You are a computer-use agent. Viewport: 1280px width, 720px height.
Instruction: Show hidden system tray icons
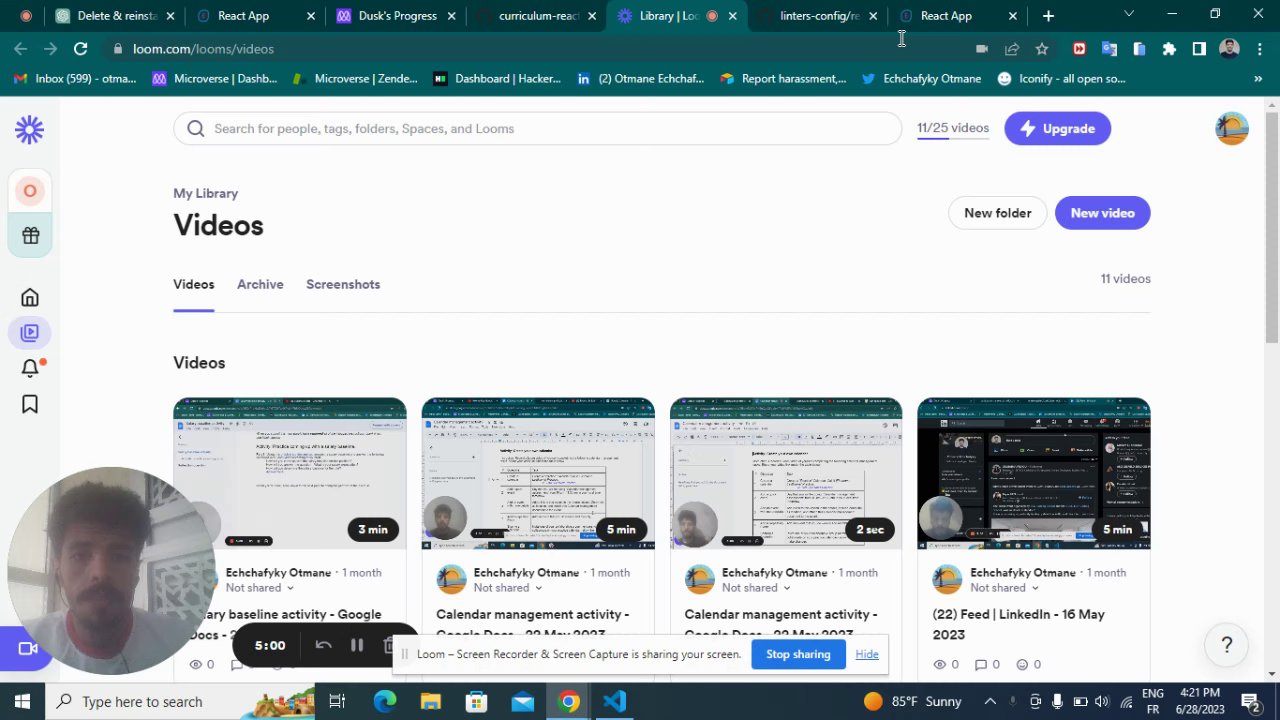[x=990, y=701]
